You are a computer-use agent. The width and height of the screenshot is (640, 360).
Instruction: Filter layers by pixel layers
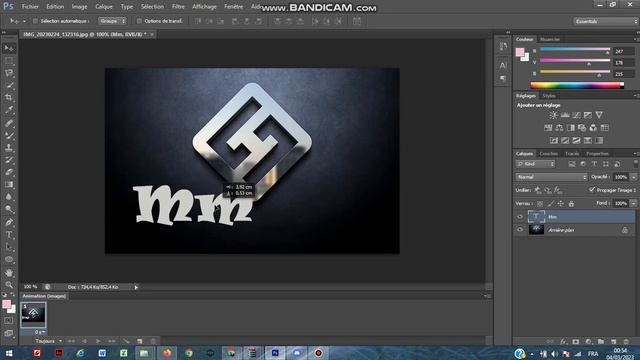[571, 164]
